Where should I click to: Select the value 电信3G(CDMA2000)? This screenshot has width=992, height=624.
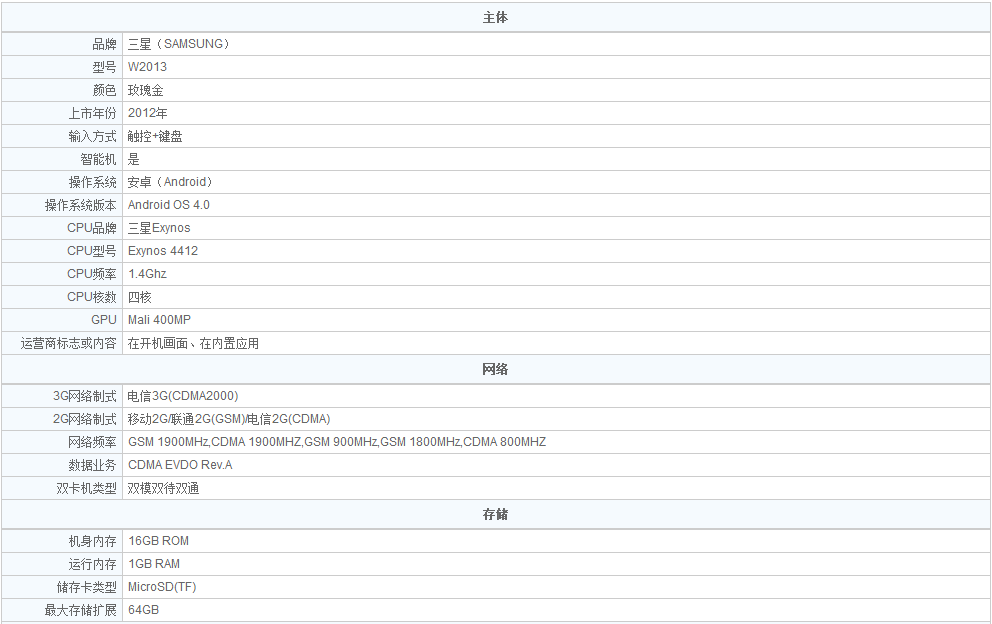tap(183, 396)
